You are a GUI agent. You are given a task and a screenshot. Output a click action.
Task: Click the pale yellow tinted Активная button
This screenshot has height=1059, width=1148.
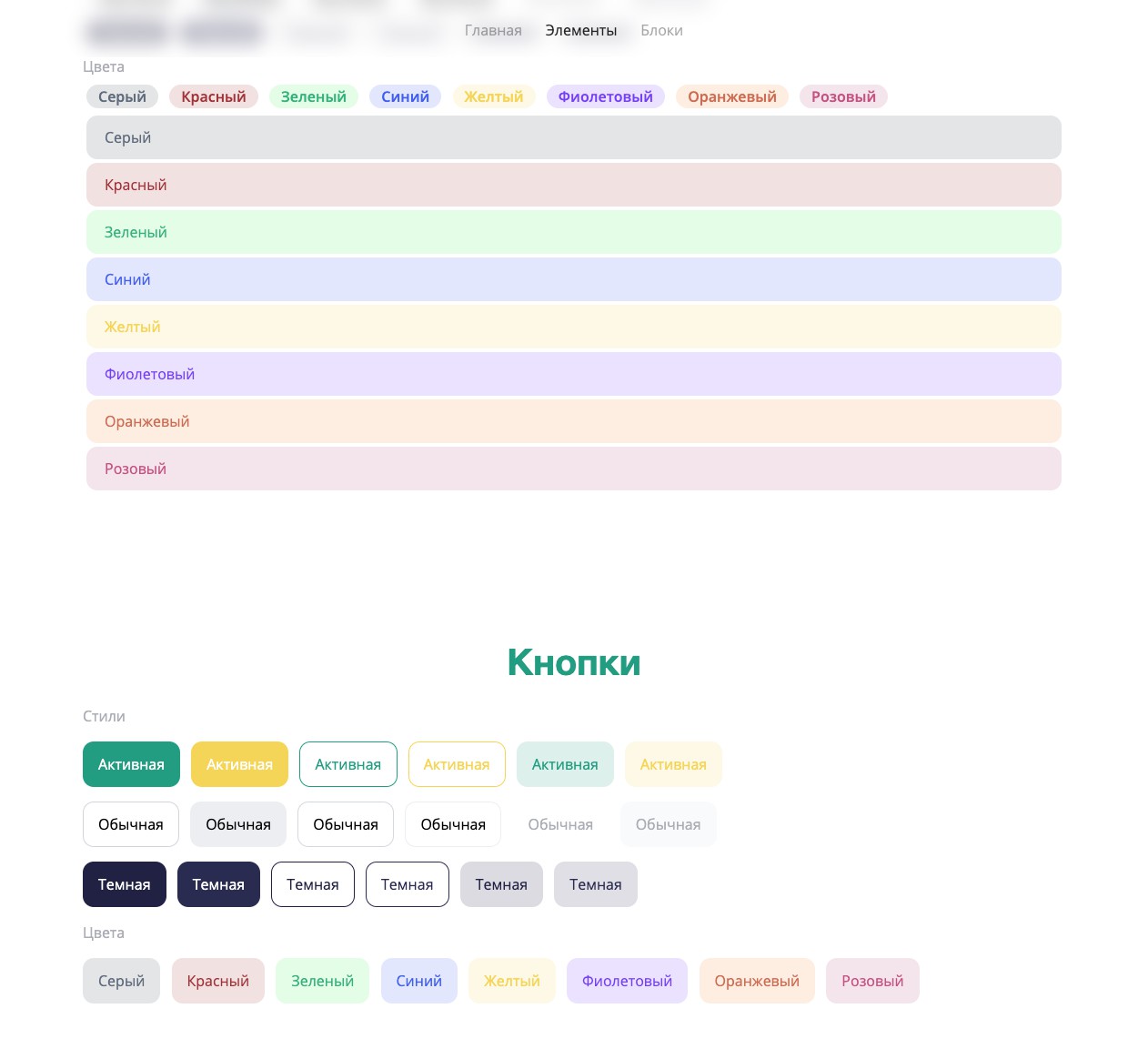coord(673,764)
